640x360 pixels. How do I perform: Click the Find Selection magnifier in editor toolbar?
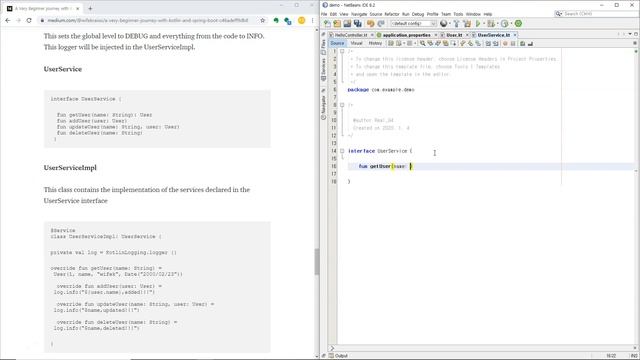pyautogui.click(x=422, y=43)
